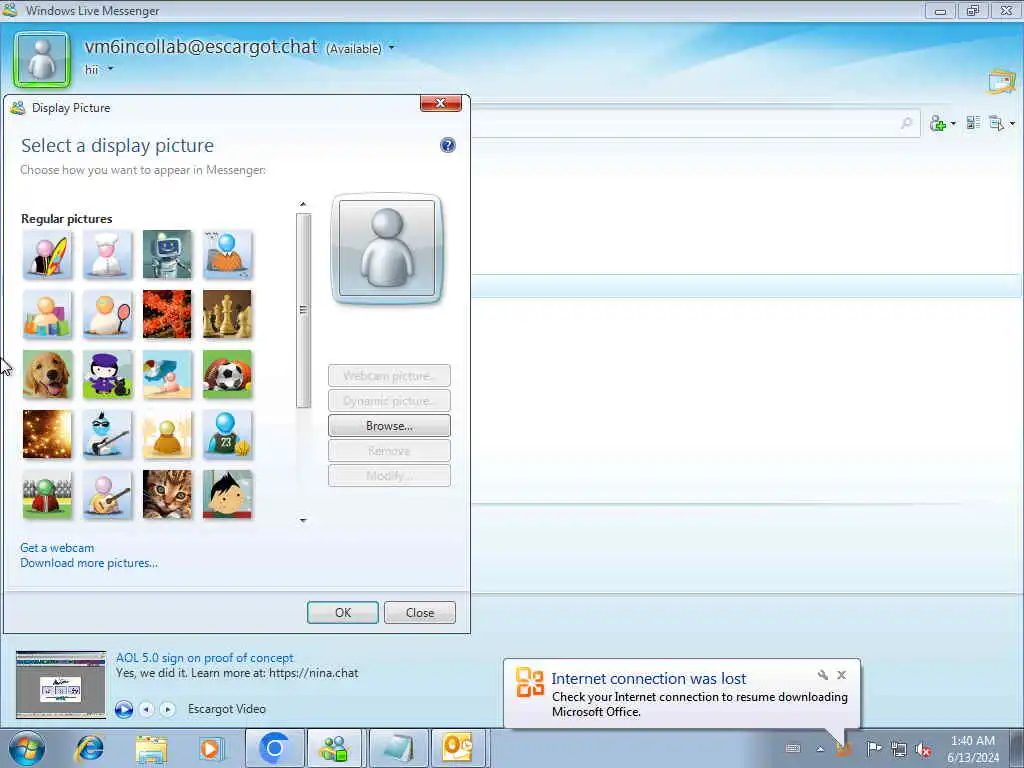Choose the chef display picture
The image size is (1024, 768).
click(107, 255)
